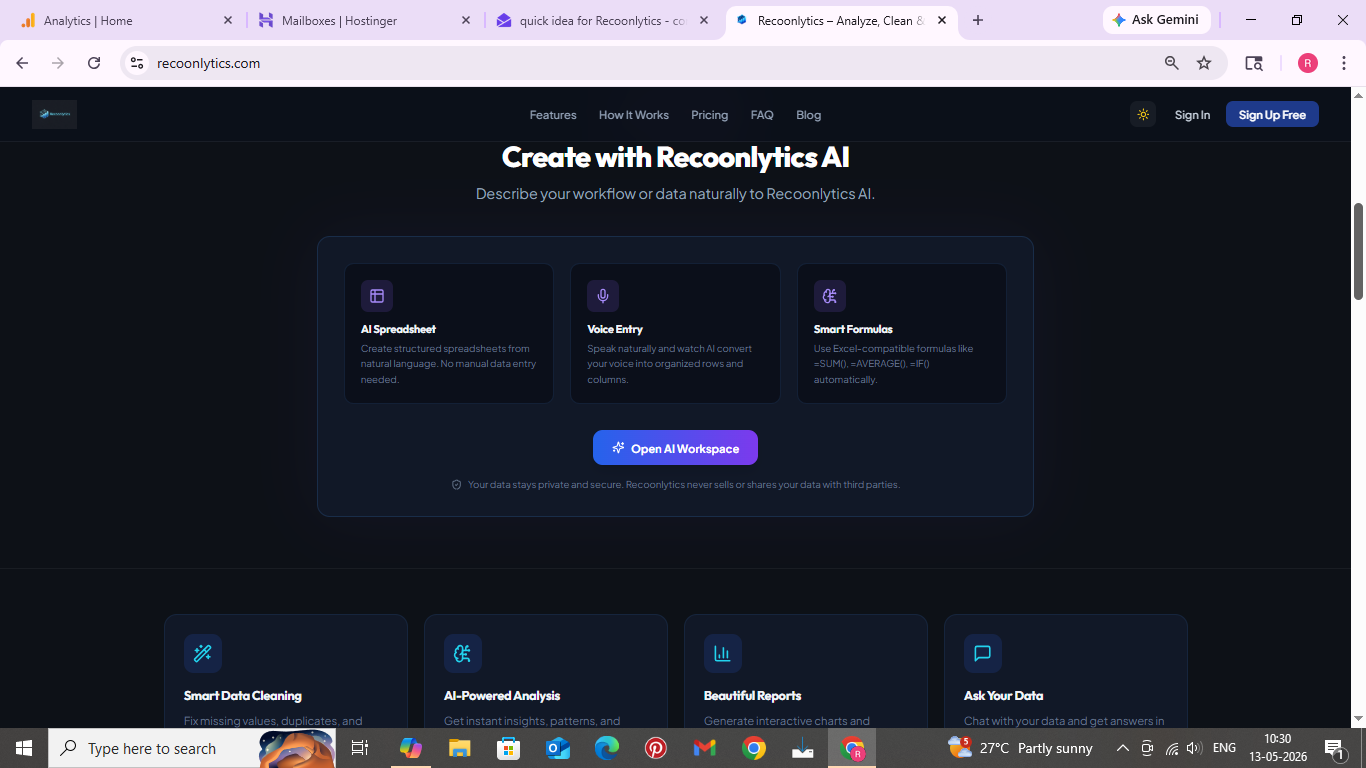
Task: Click the Ask Your Data chat icon
Action: (983, 654)
